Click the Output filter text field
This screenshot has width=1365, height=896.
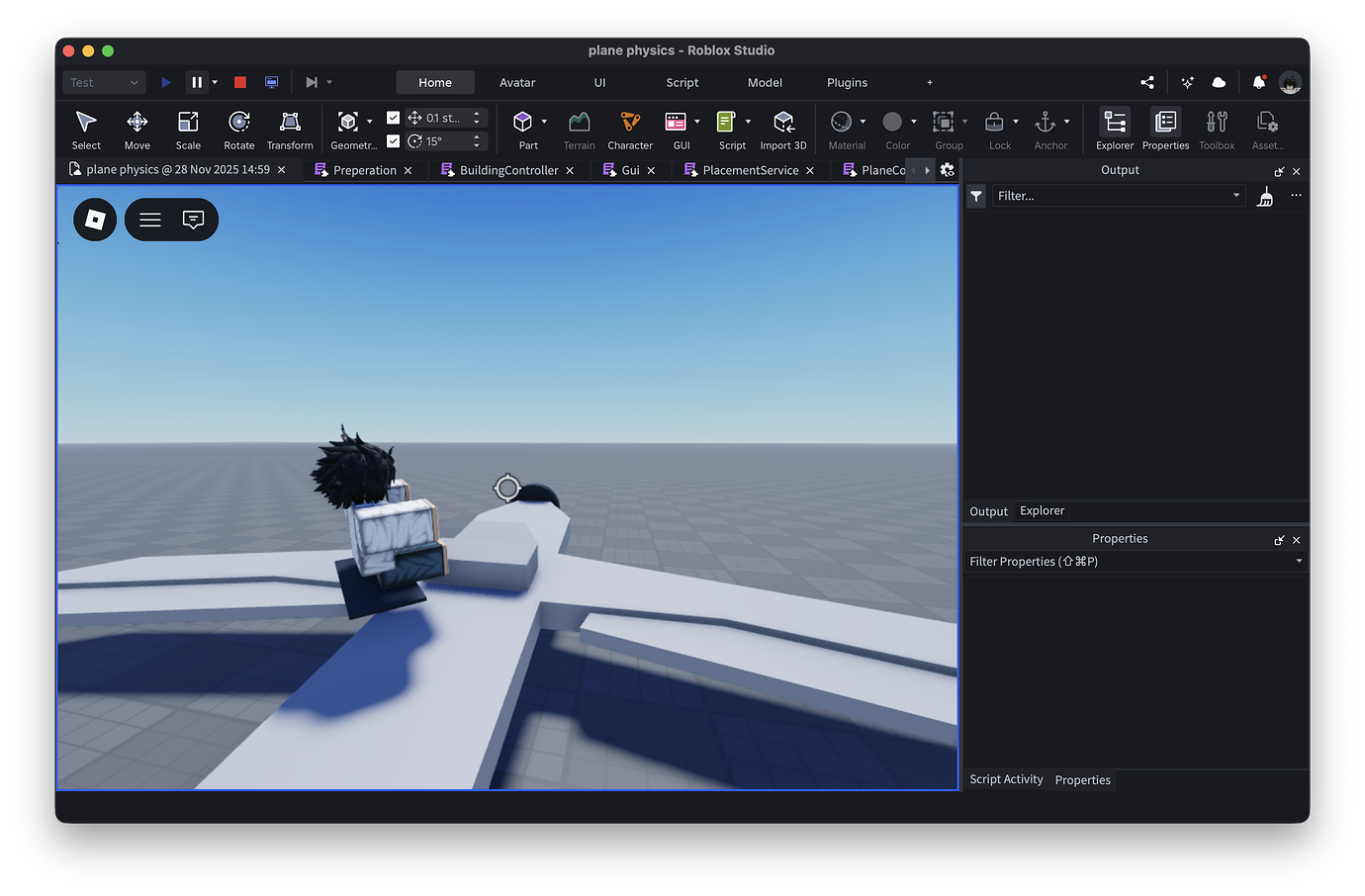click(1108, 195)
